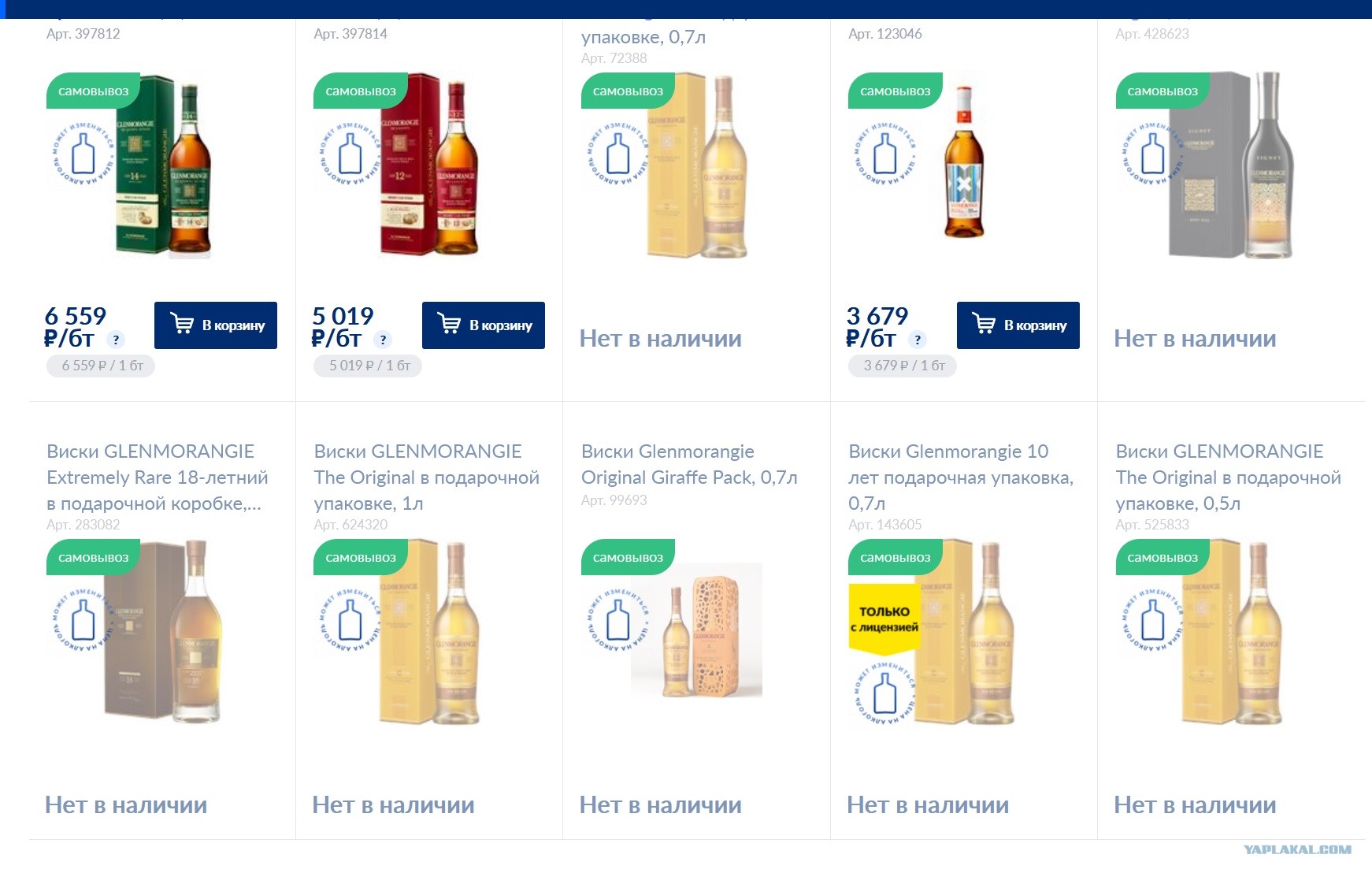Click the самовывоз badge on The Original 1л
This screenshot has height=873, width=1372.
(361, 558)
